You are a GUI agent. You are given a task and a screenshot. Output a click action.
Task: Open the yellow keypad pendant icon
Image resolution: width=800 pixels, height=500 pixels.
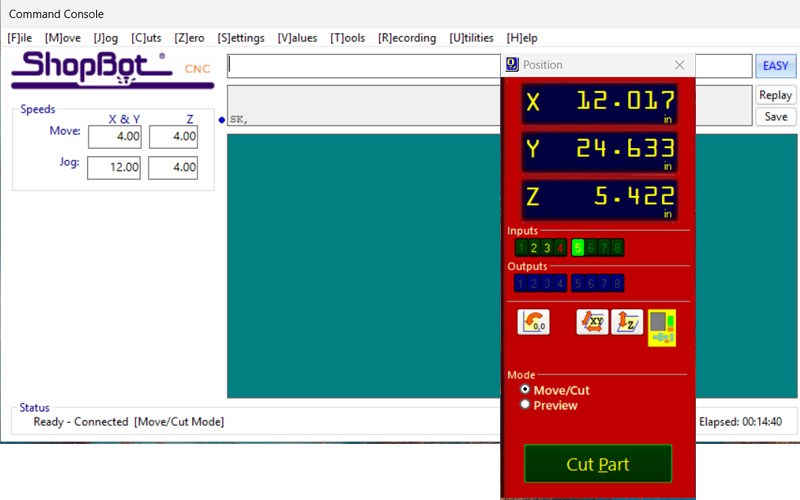pos(661,326)
